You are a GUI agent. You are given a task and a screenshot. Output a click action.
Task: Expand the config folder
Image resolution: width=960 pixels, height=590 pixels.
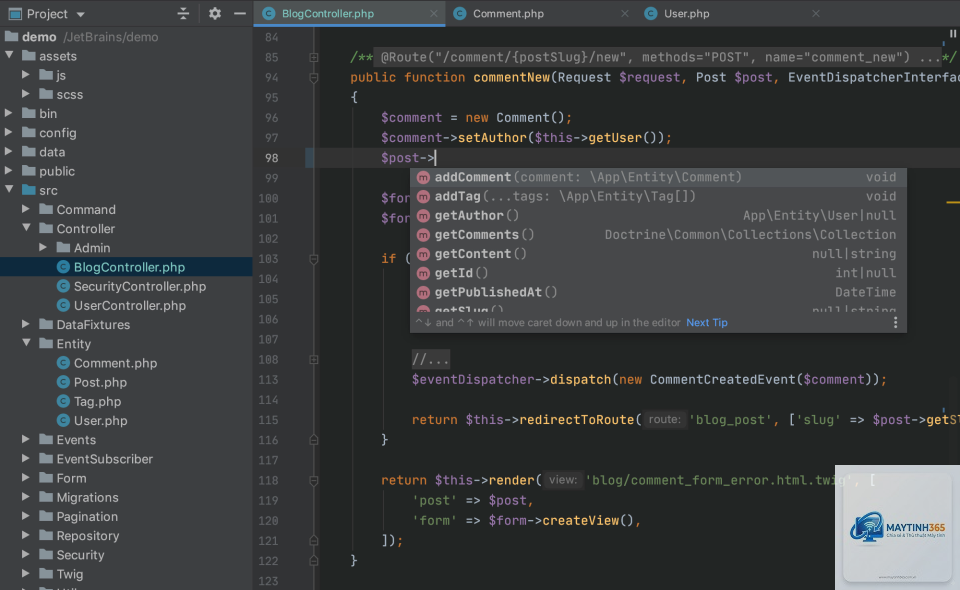[9, 132]
